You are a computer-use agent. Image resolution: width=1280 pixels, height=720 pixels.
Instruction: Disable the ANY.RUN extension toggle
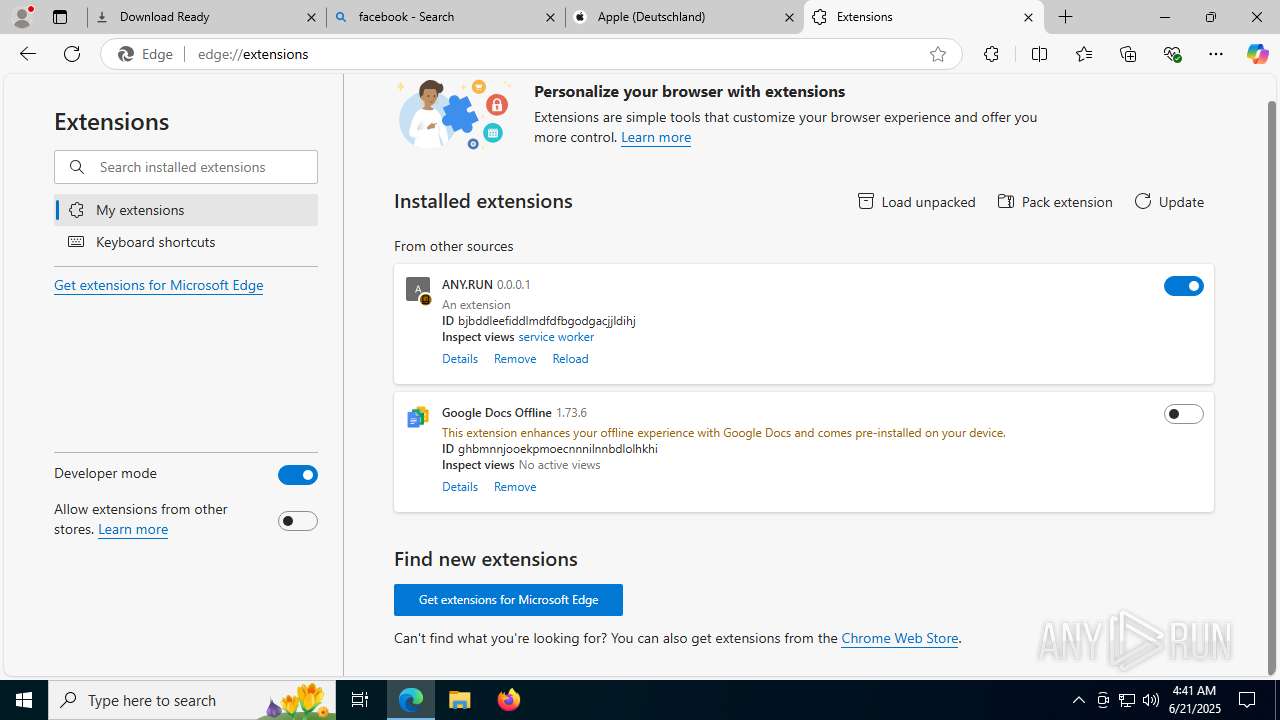1183,286
